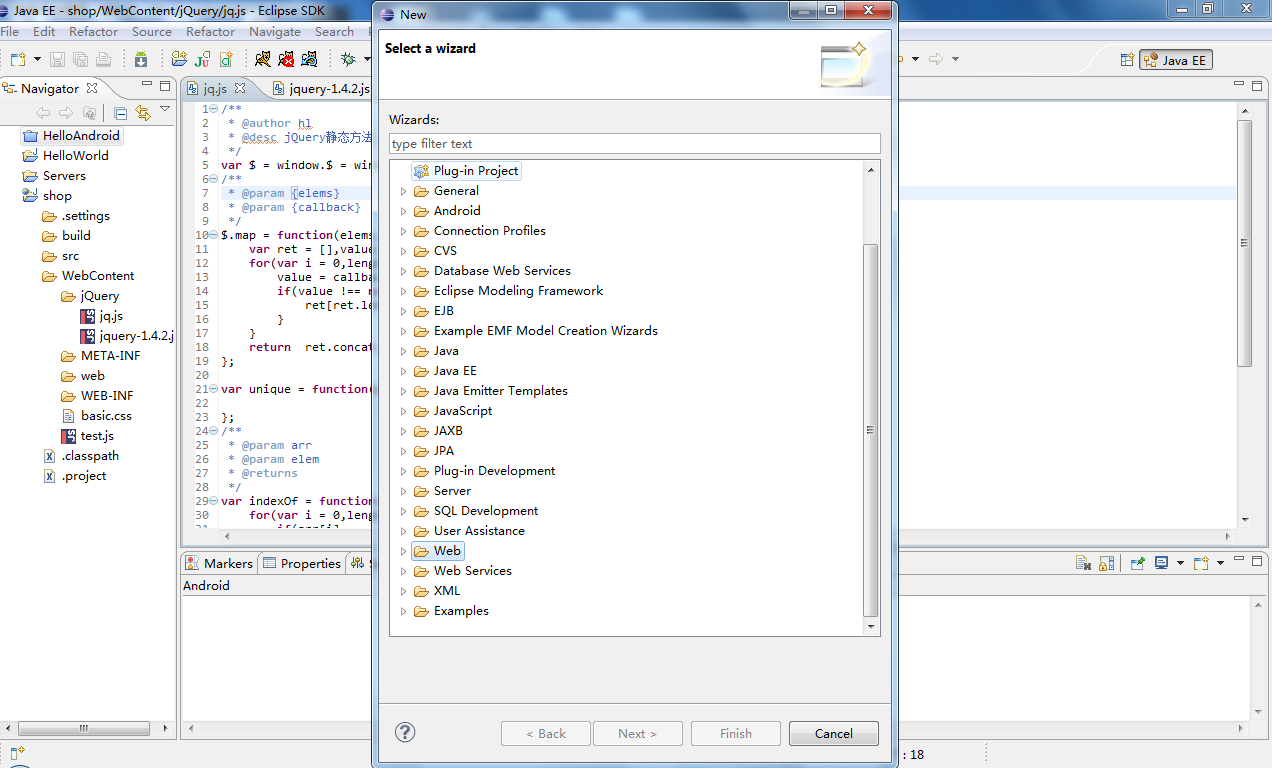Open the Navigator view menu dropdown
Viewport: 1272px width, 768px height.
[x=165, y=110]
